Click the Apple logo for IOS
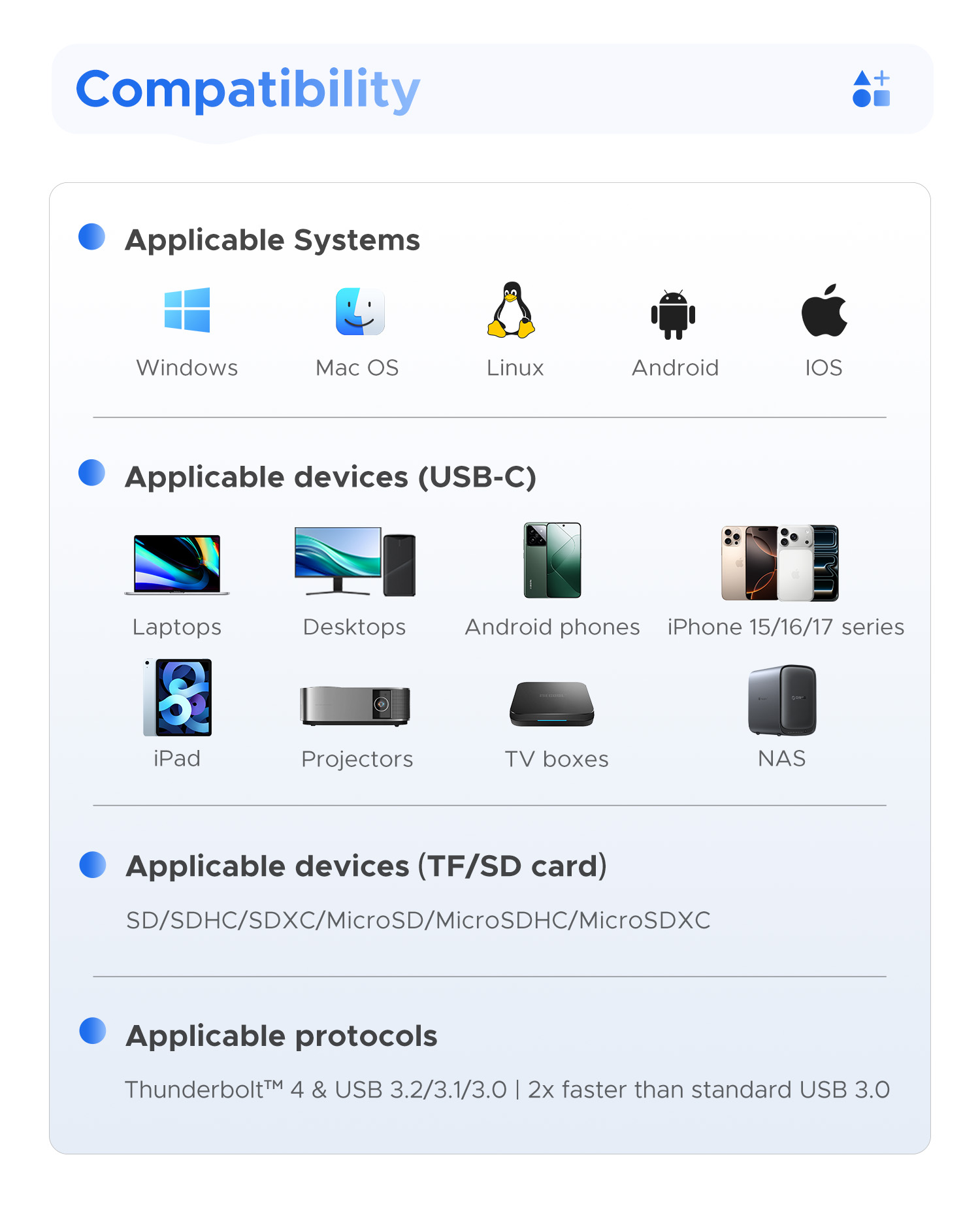The width and height of the screenshot is (980, 1206). 825,310
